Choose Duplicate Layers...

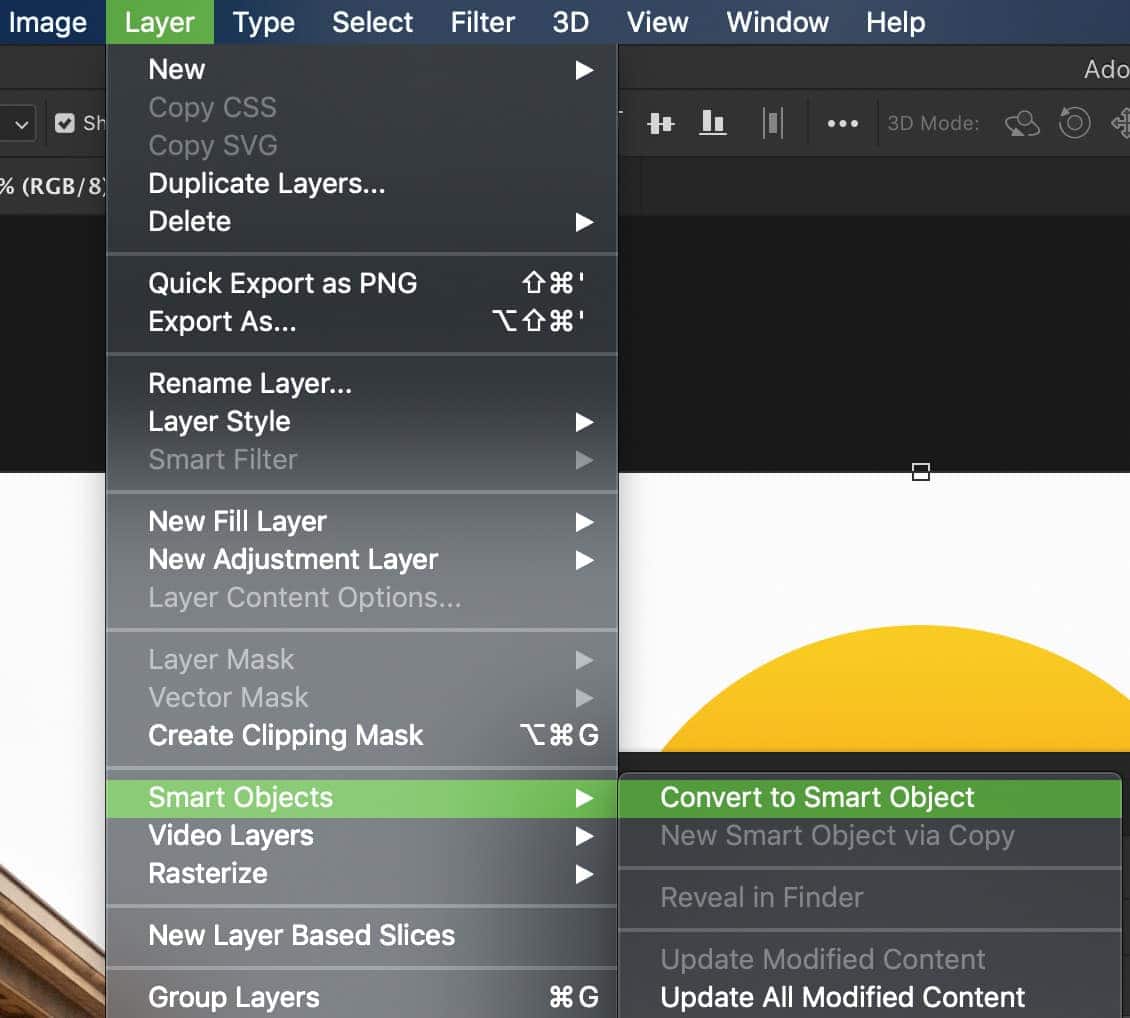pyautogui.click(x=362, y=184)
